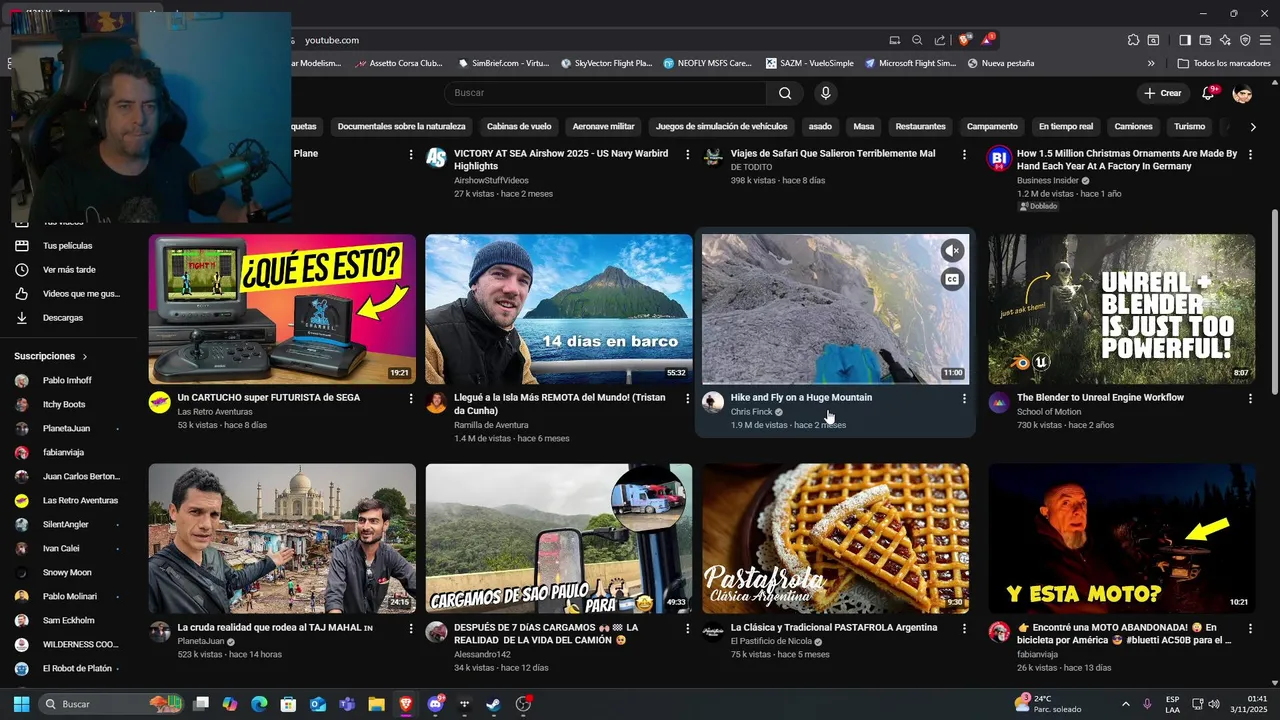The height and width of the screenshot is (720, 1280).
Task: Open Leo AI sparkle icon
Action: [x=1225, y=40]
